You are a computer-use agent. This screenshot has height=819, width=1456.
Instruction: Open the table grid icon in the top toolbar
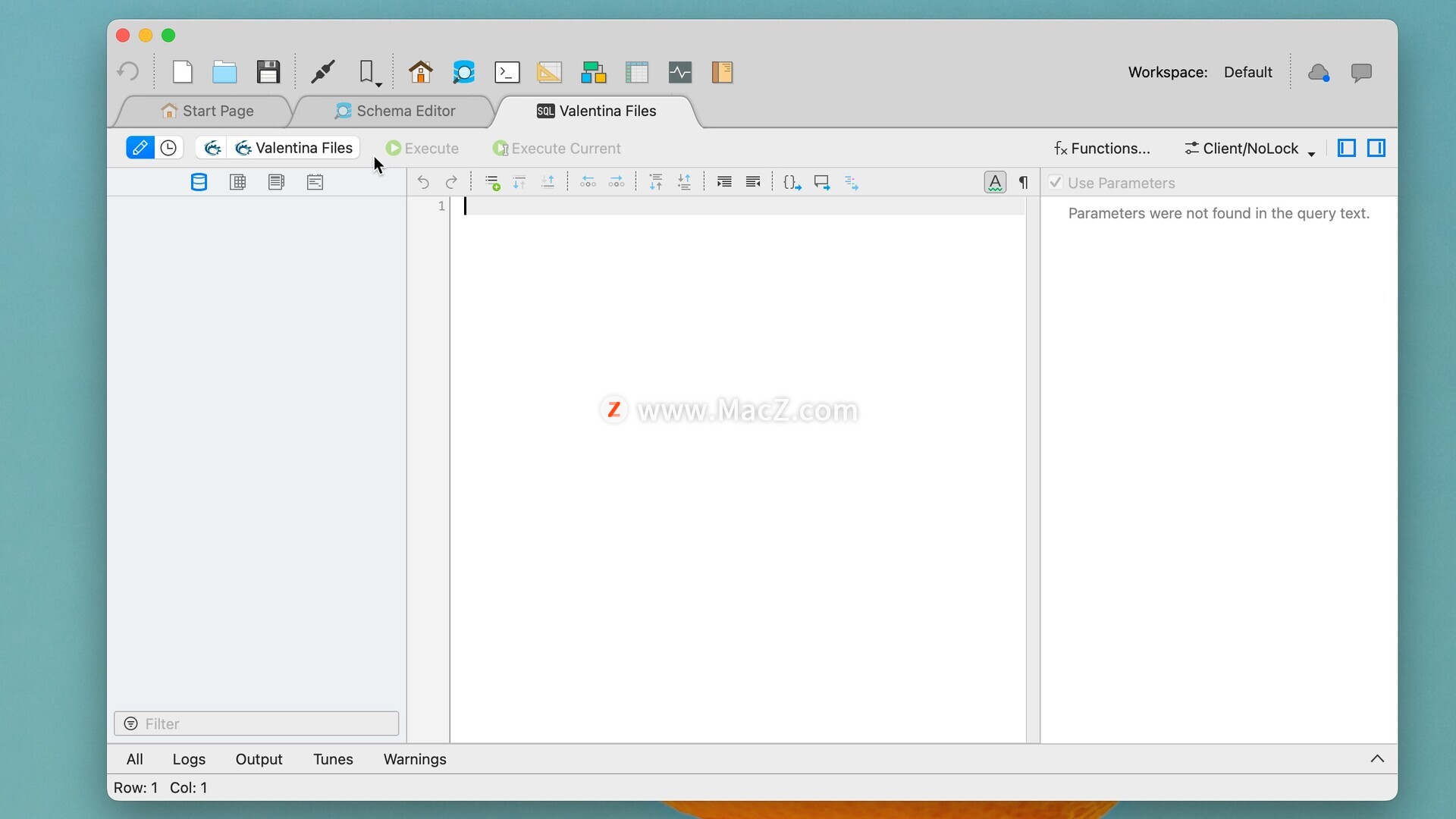637,72
